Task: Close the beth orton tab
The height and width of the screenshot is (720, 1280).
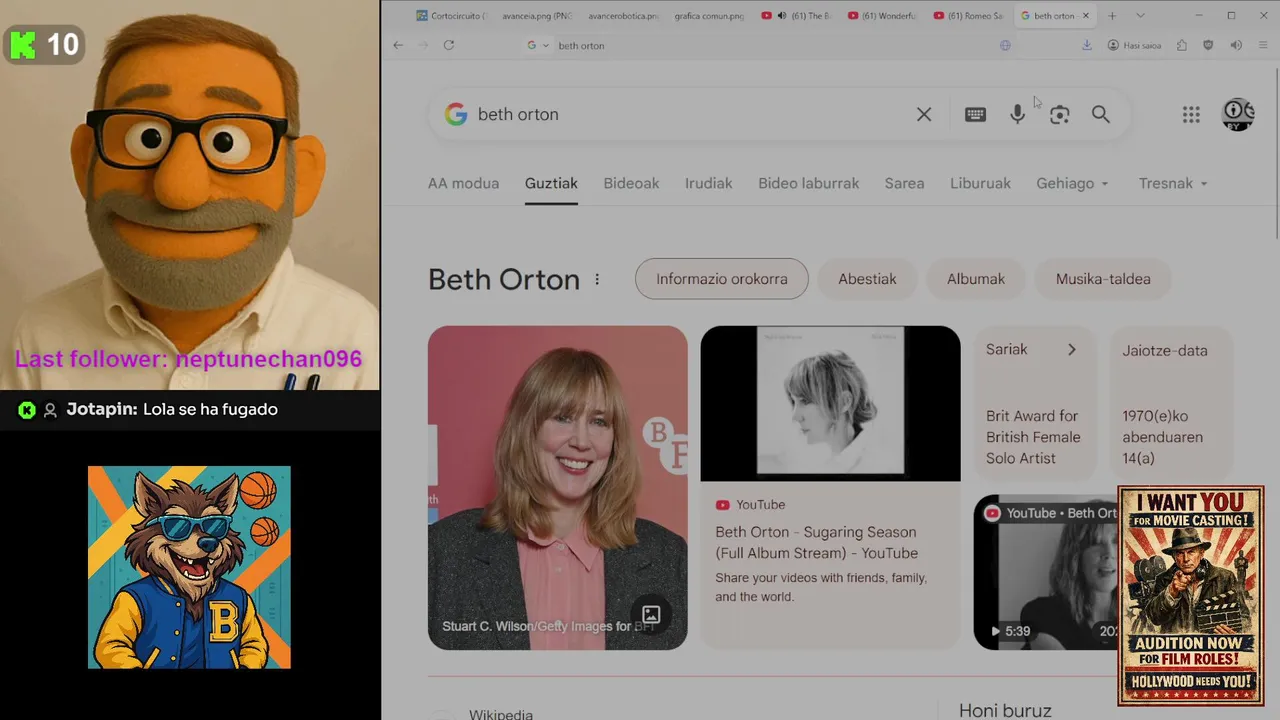Action: pyautogui.click(x=1085, y=15)
